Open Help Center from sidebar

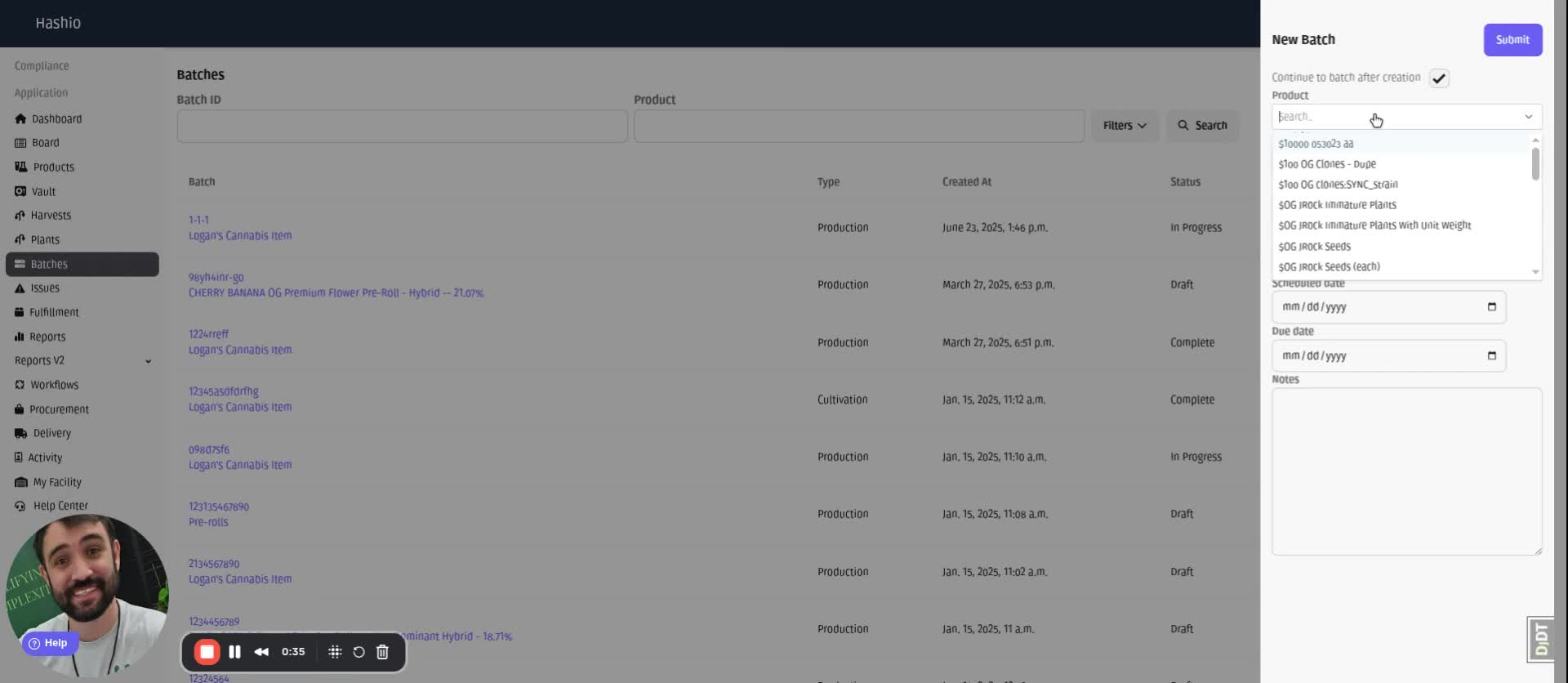(51, 506)
